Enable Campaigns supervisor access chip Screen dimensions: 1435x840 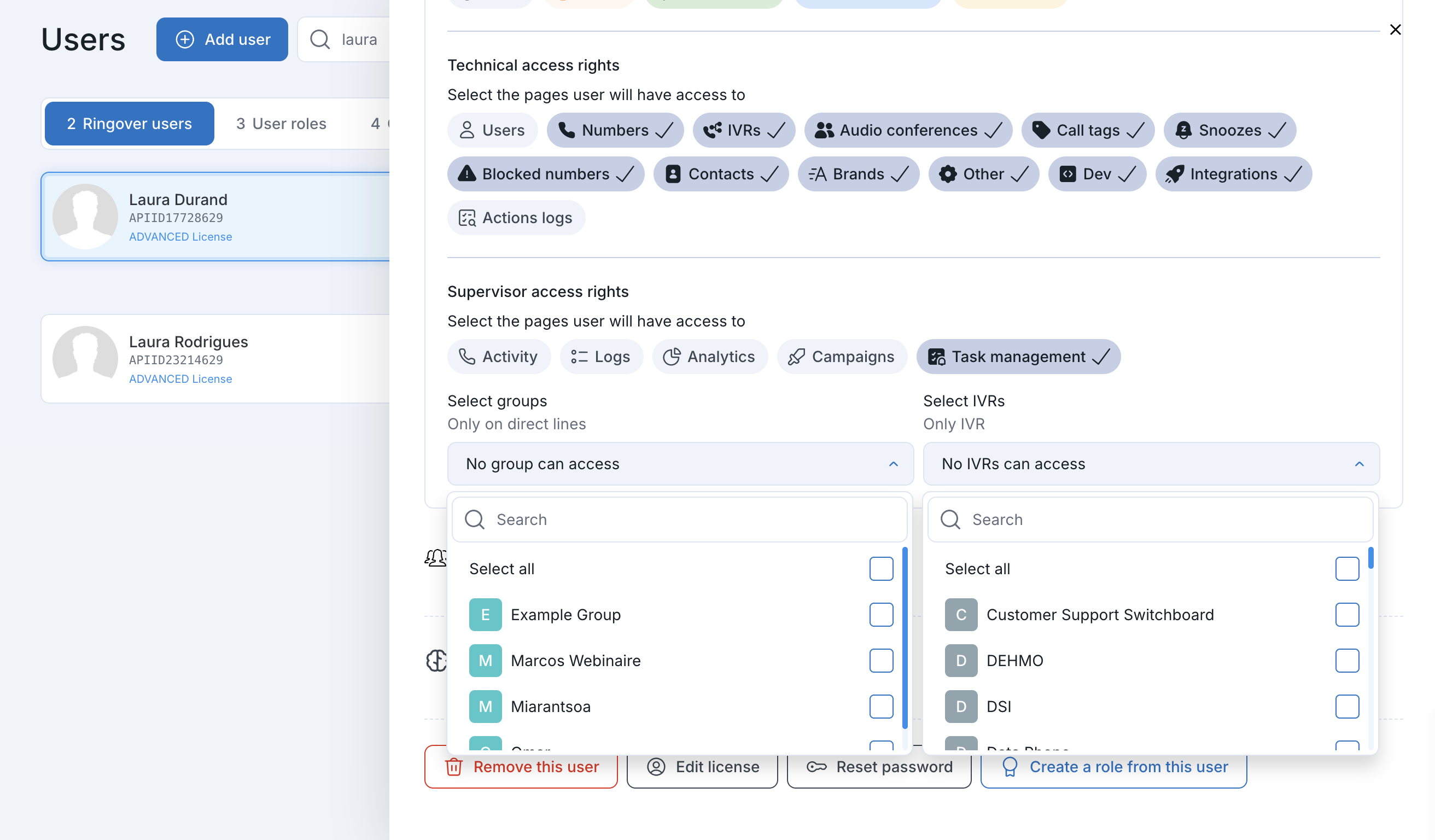(842, 357)
